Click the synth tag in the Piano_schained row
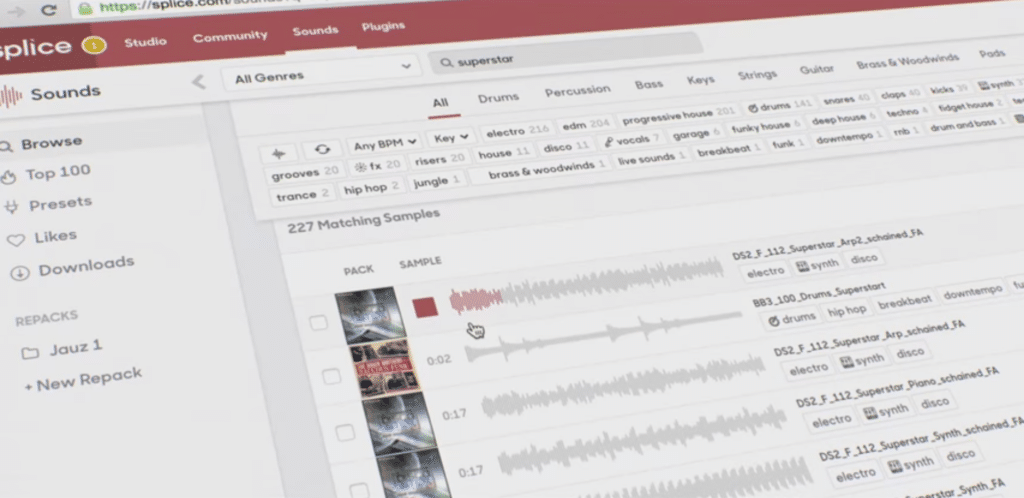The width and height of the screenshot is (1024, 498). [x=887, y=411]
